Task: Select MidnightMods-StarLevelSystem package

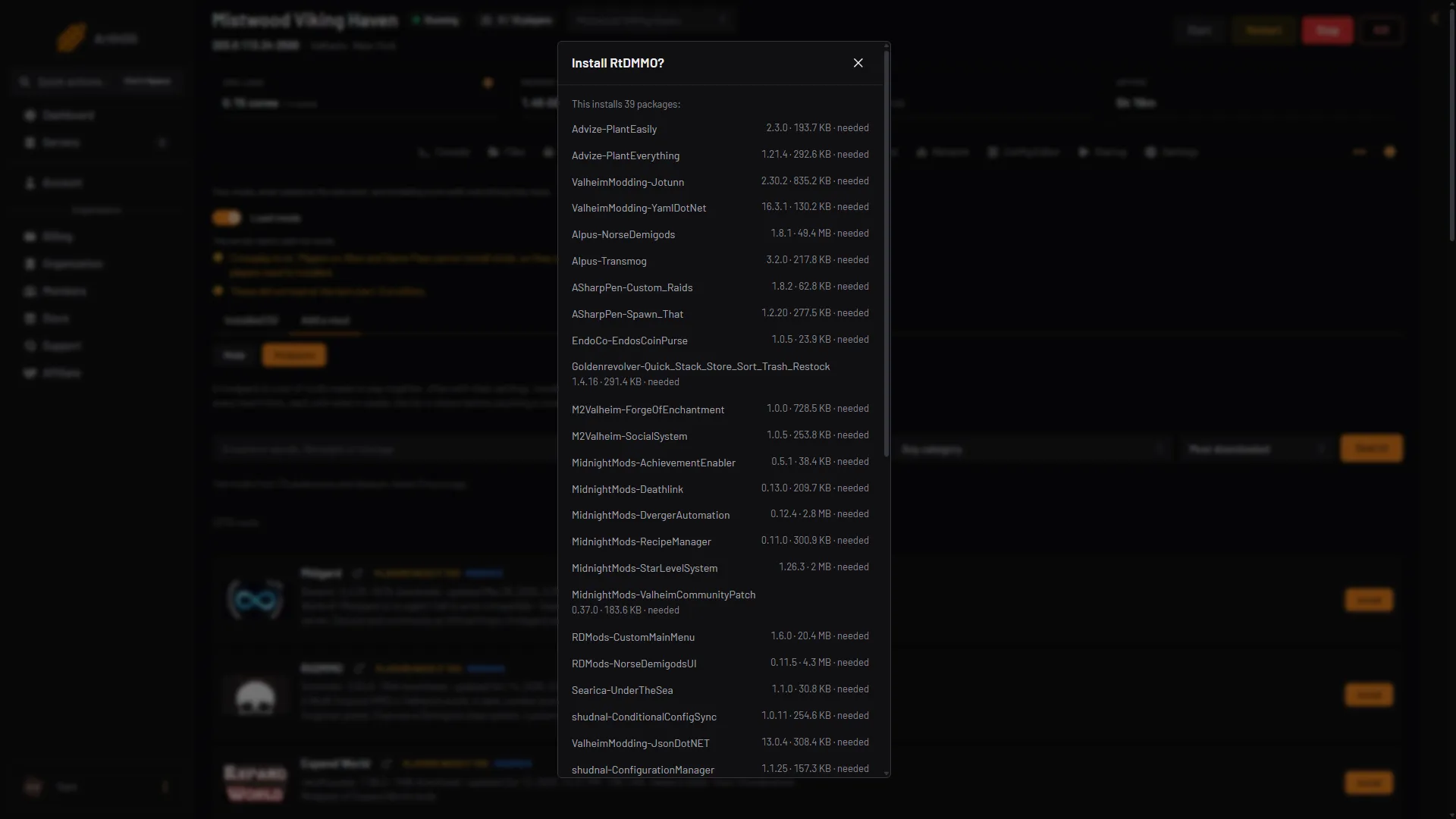Action: coord(720,568)
